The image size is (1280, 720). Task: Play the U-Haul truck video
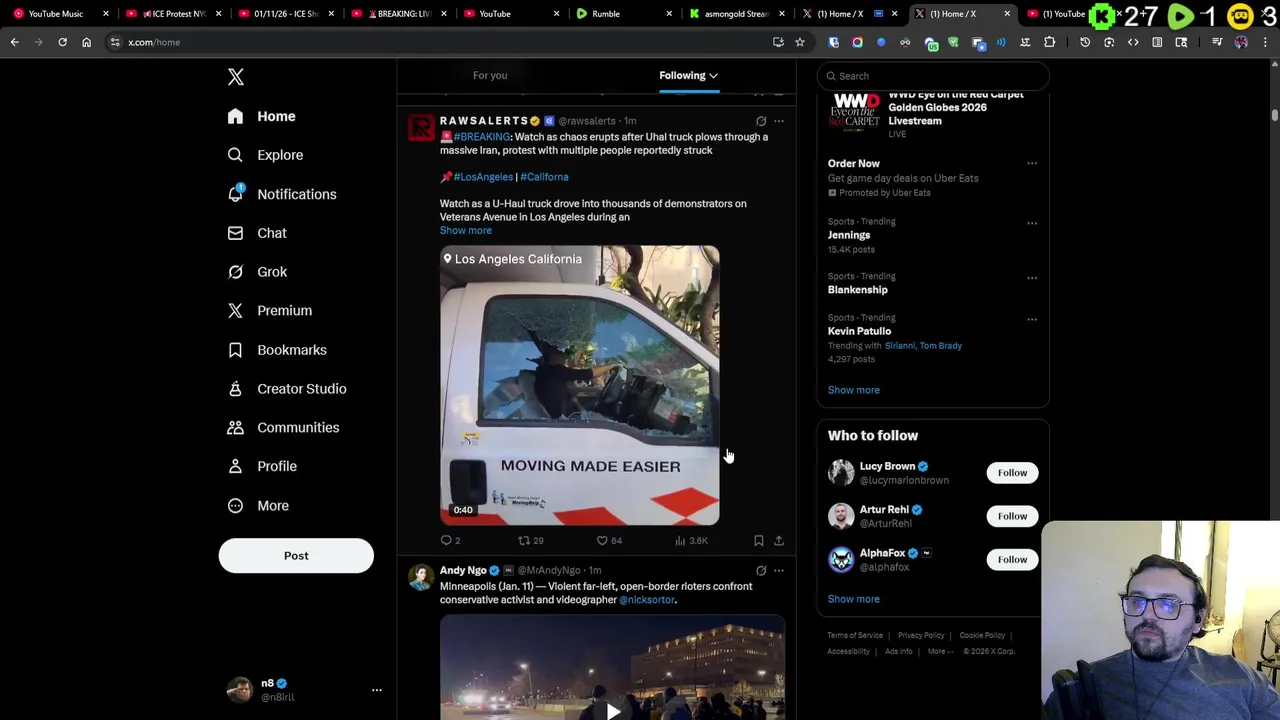click(580, 385)
